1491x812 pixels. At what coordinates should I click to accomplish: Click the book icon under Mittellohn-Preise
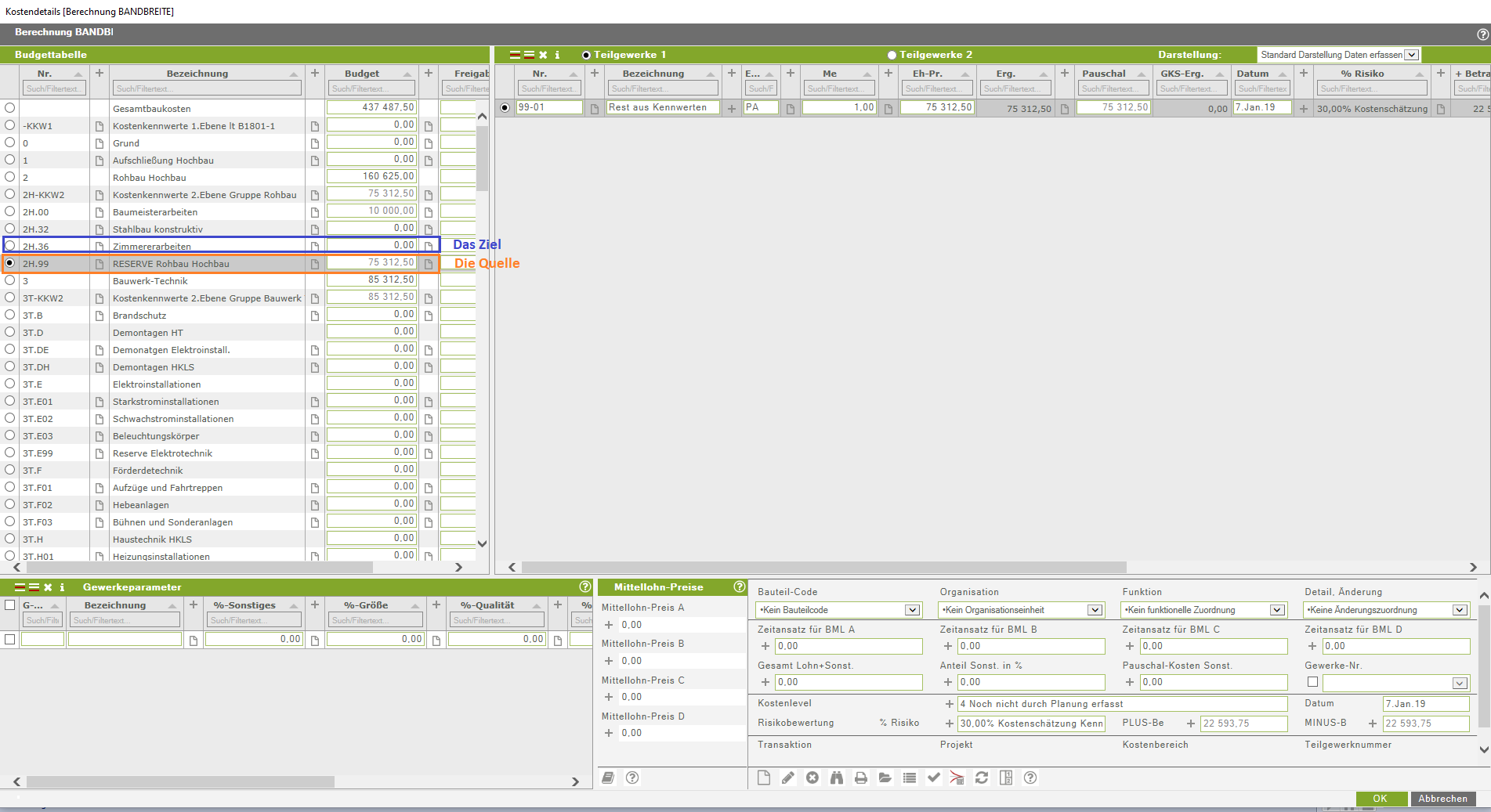tap(608, 778)
